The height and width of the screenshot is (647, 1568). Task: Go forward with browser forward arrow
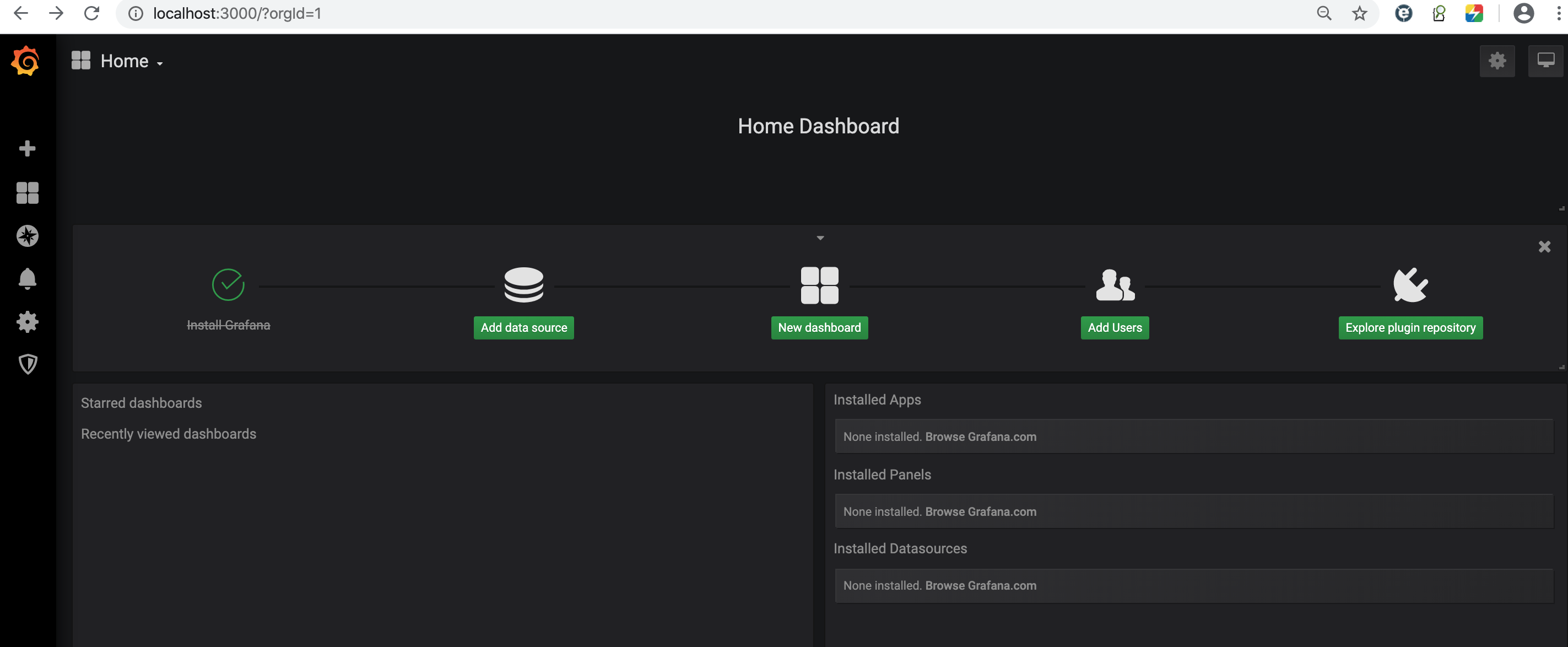click(56, 13)
